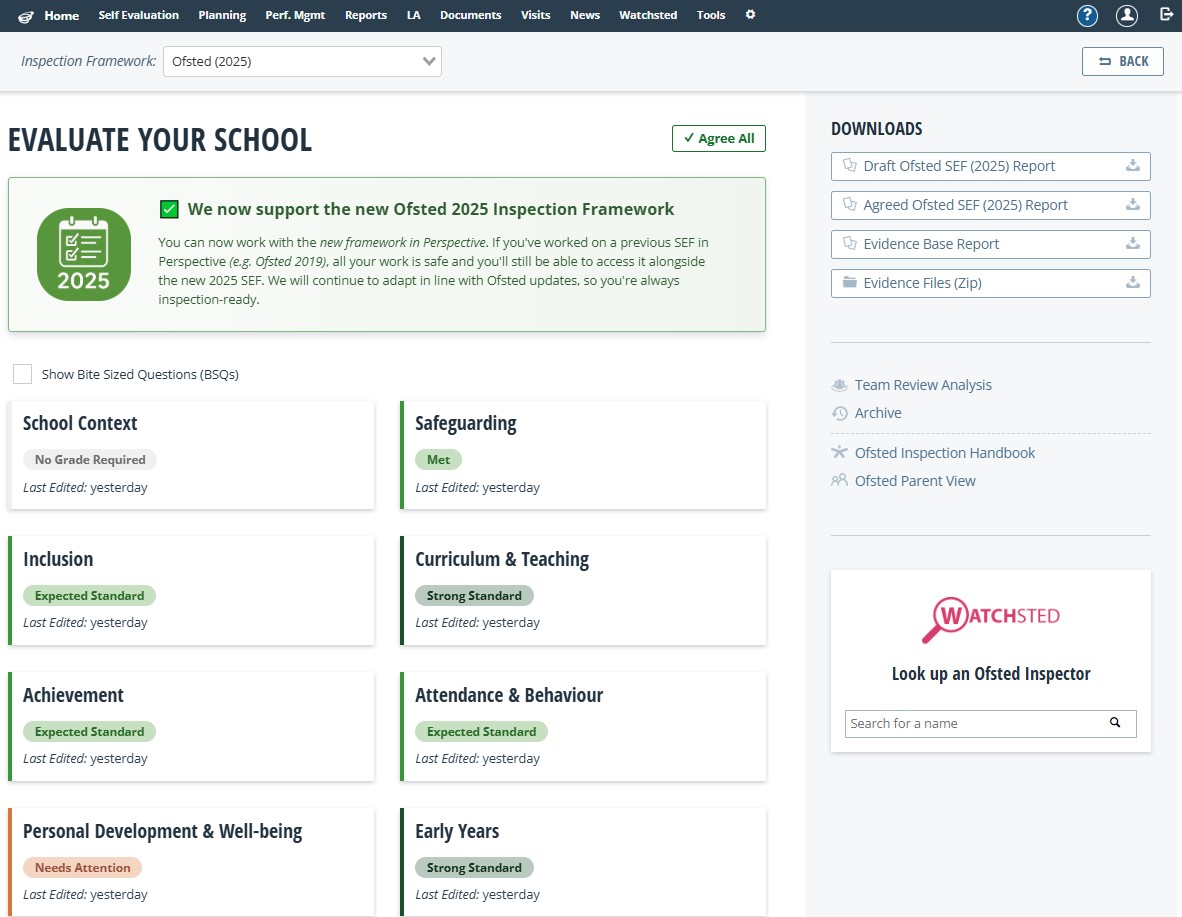Viewport: 1182px width, 917px height.
Task: Open the LA menu
Action: [x=413, y=15]
